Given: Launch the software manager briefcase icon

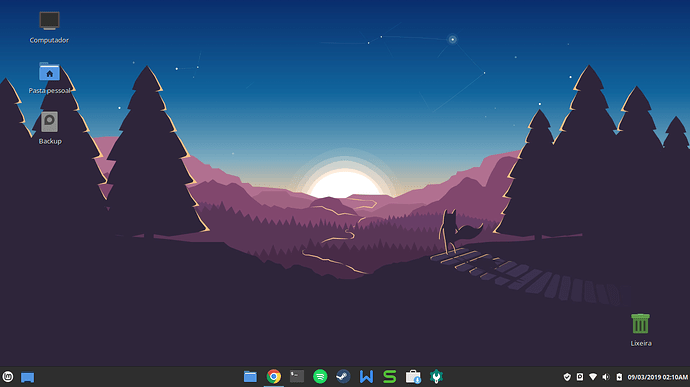Looking at the screenshot, I should click(413, 377).
